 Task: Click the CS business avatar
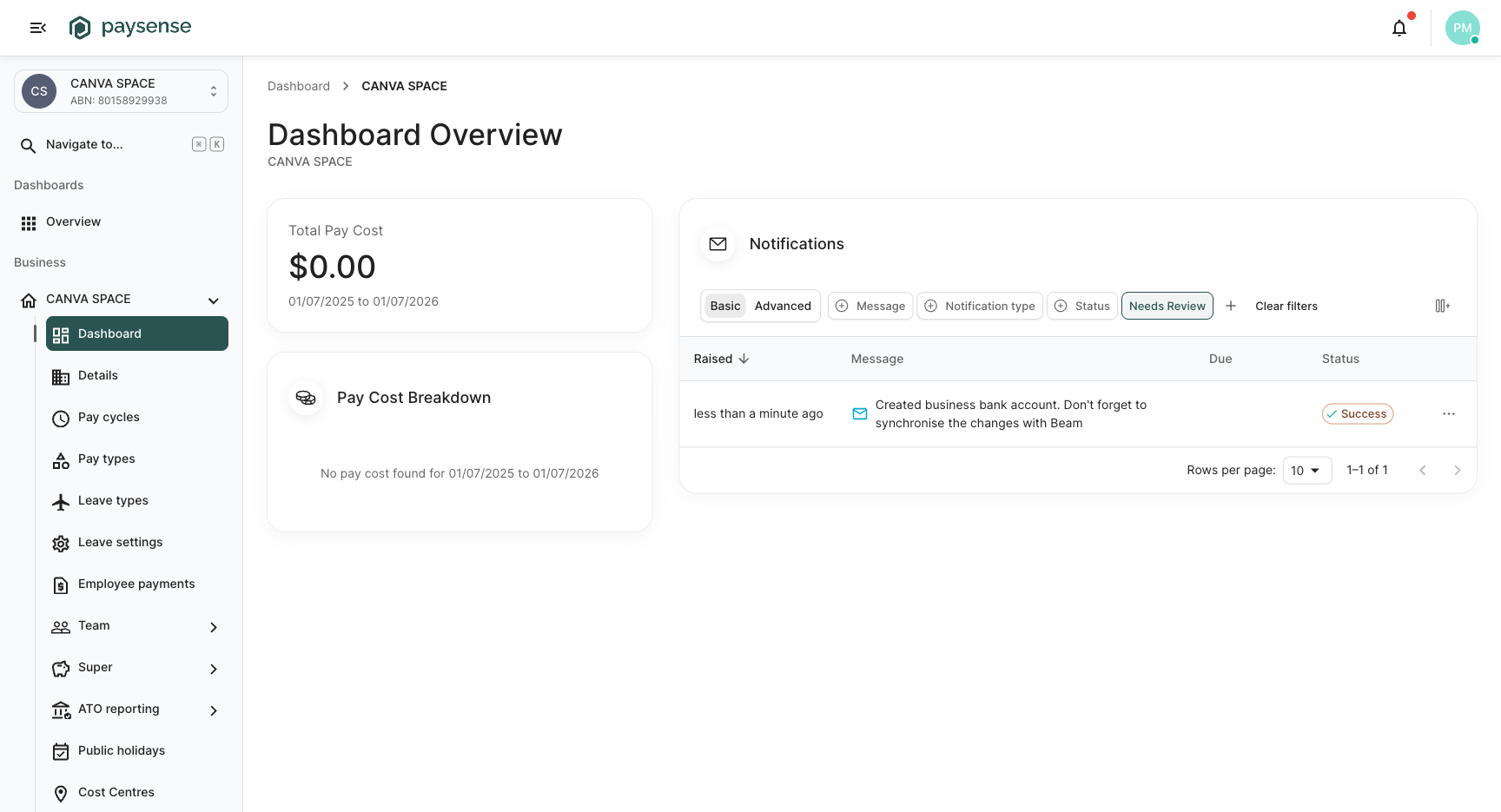[x=39, y=91]
